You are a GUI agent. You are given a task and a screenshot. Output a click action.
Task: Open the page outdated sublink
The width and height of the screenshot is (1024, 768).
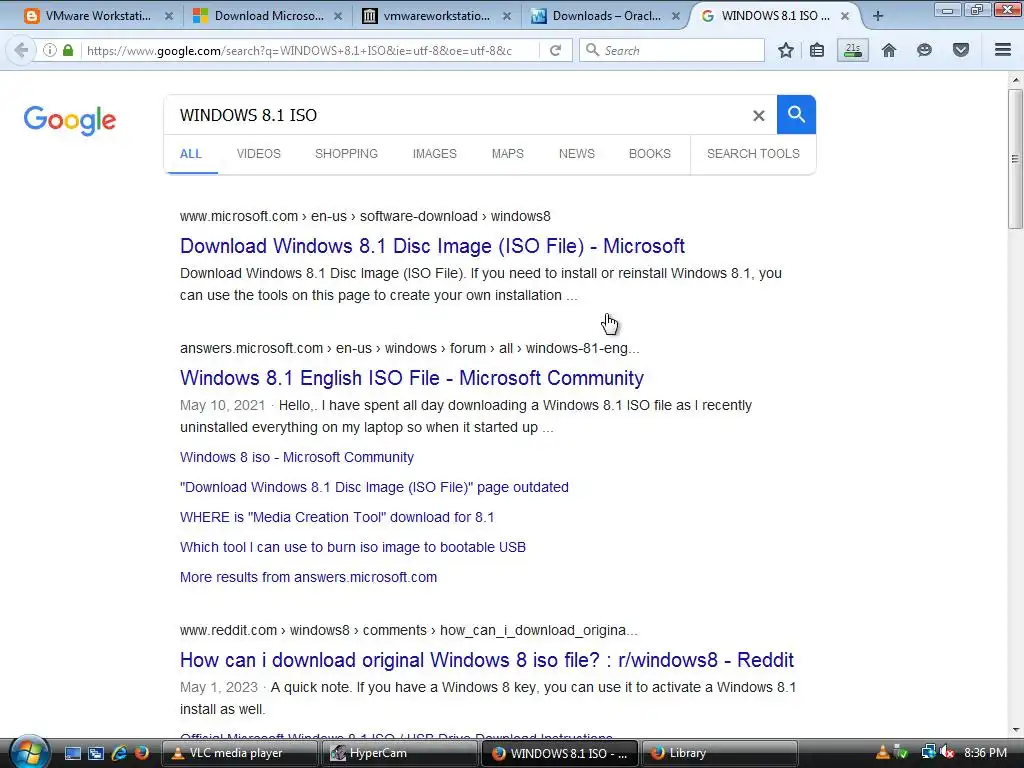pyautogui.click(x=374, y=487)
